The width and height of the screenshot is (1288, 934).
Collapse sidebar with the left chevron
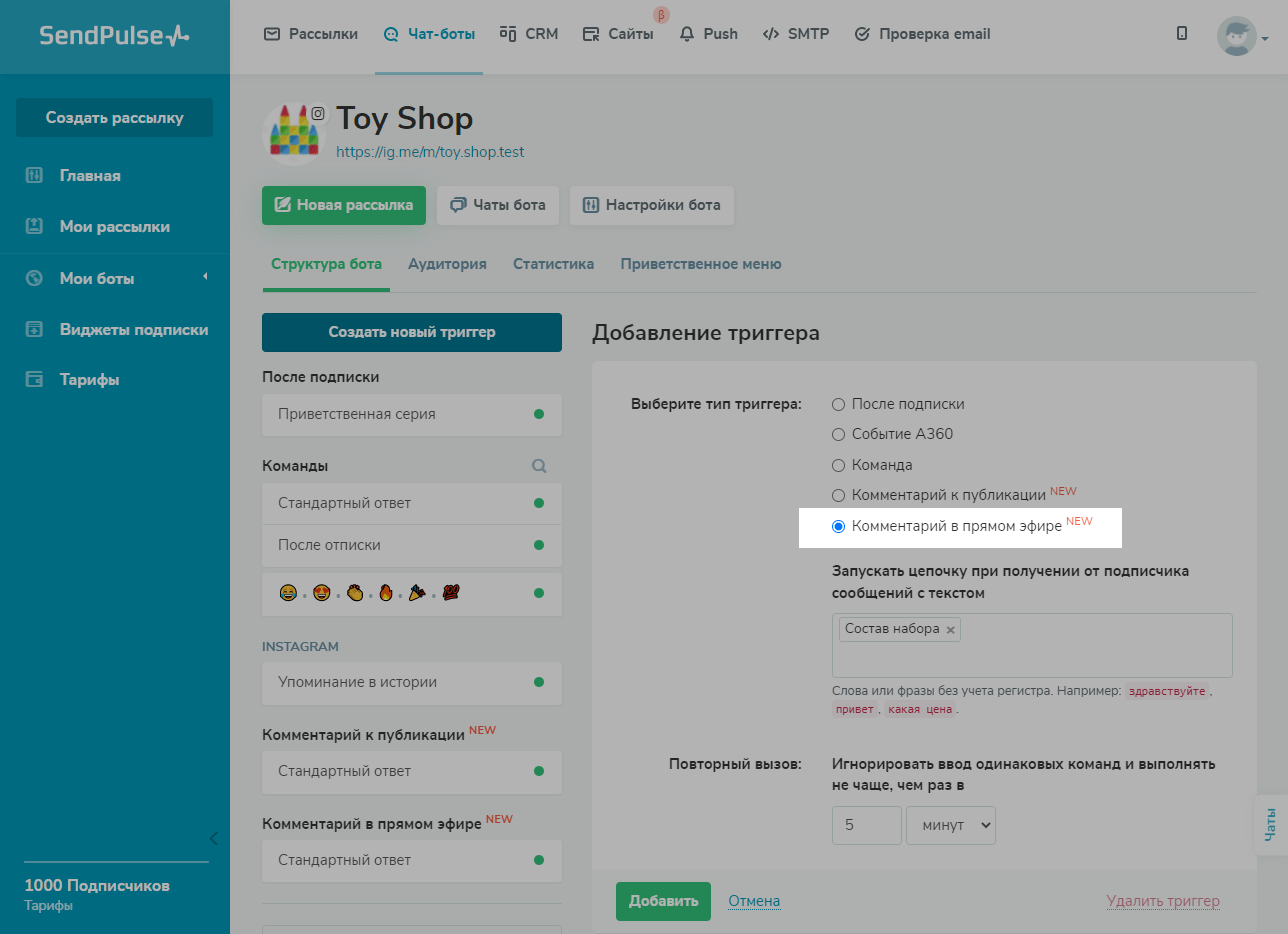(213, 838)
